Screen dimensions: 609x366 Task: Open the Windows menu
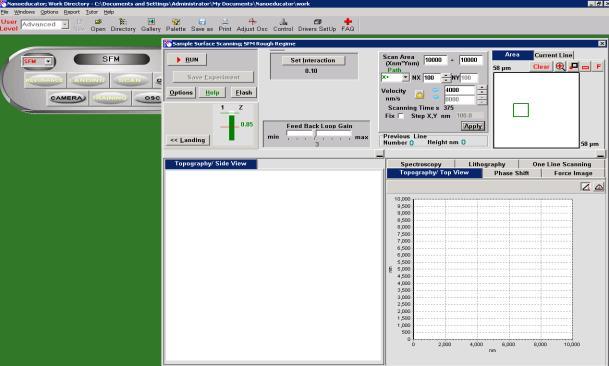[24, 12]
